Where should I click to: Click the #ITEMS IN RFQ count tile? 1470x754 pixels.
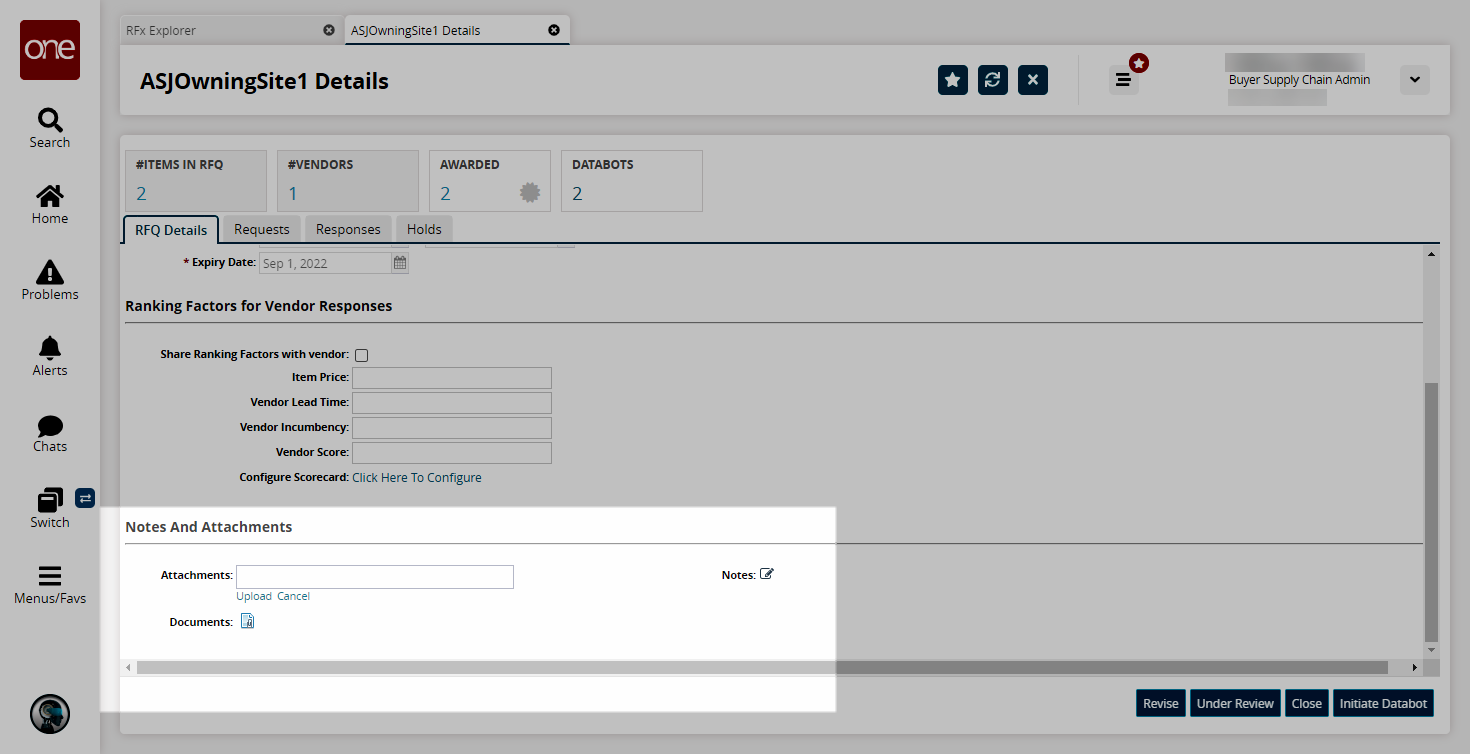(x=195, y=181)
